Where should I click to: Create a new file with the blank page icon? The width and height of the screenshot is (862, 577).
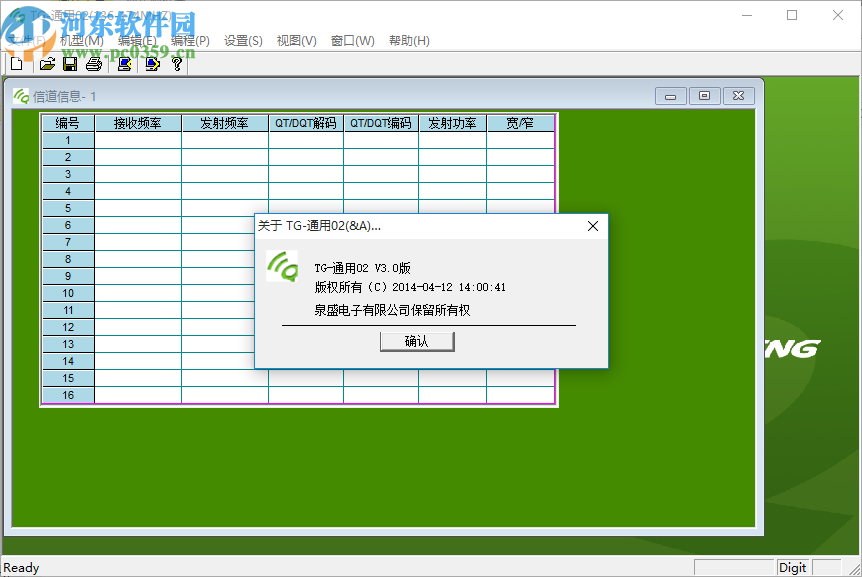click(16, 64)
